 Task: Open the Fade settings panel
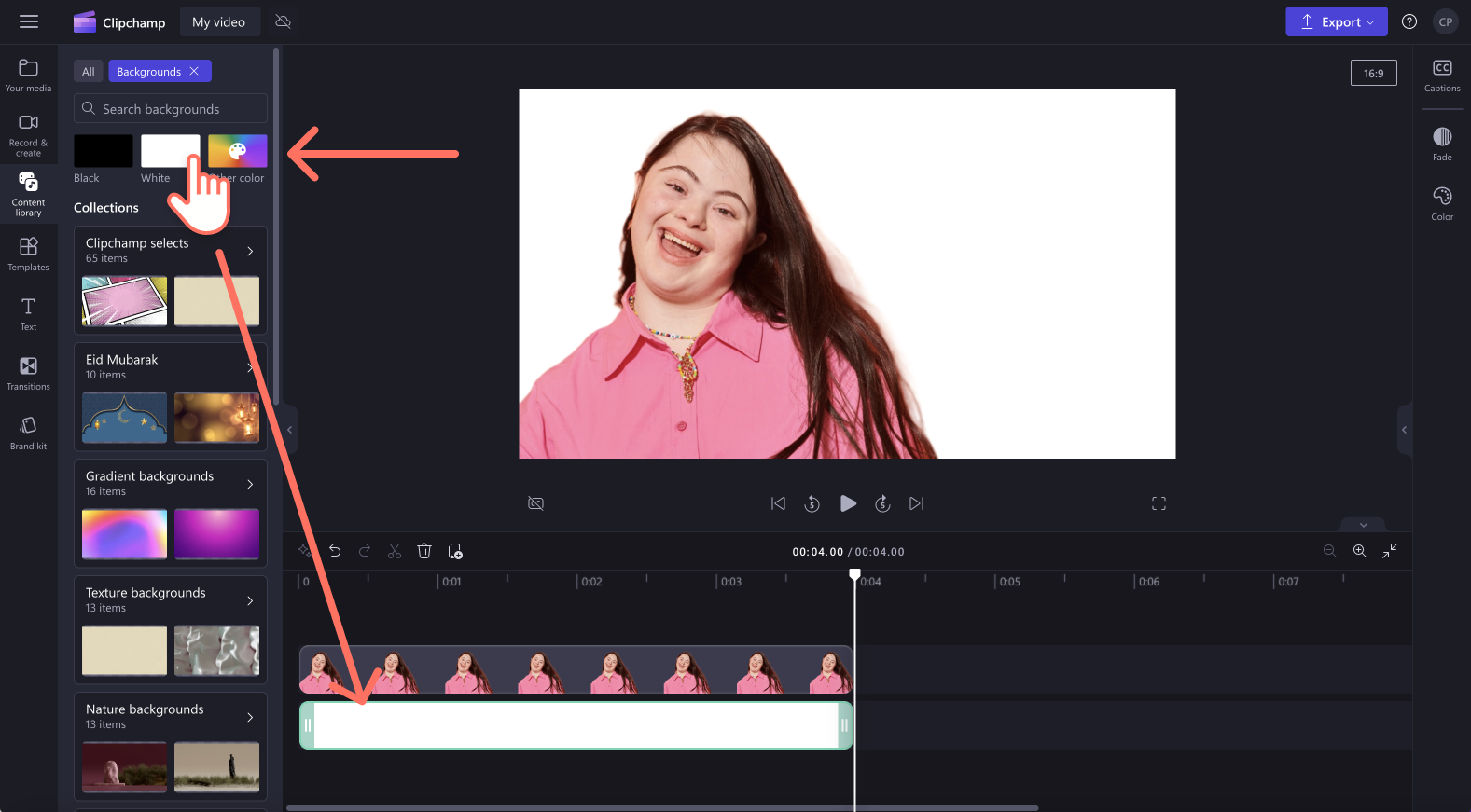point(1442,144)
